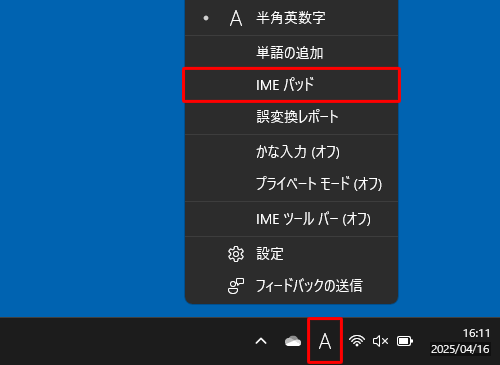Open 設定 with the gear icon
Viewport: 500px width, 365px height.
point(291,254)
